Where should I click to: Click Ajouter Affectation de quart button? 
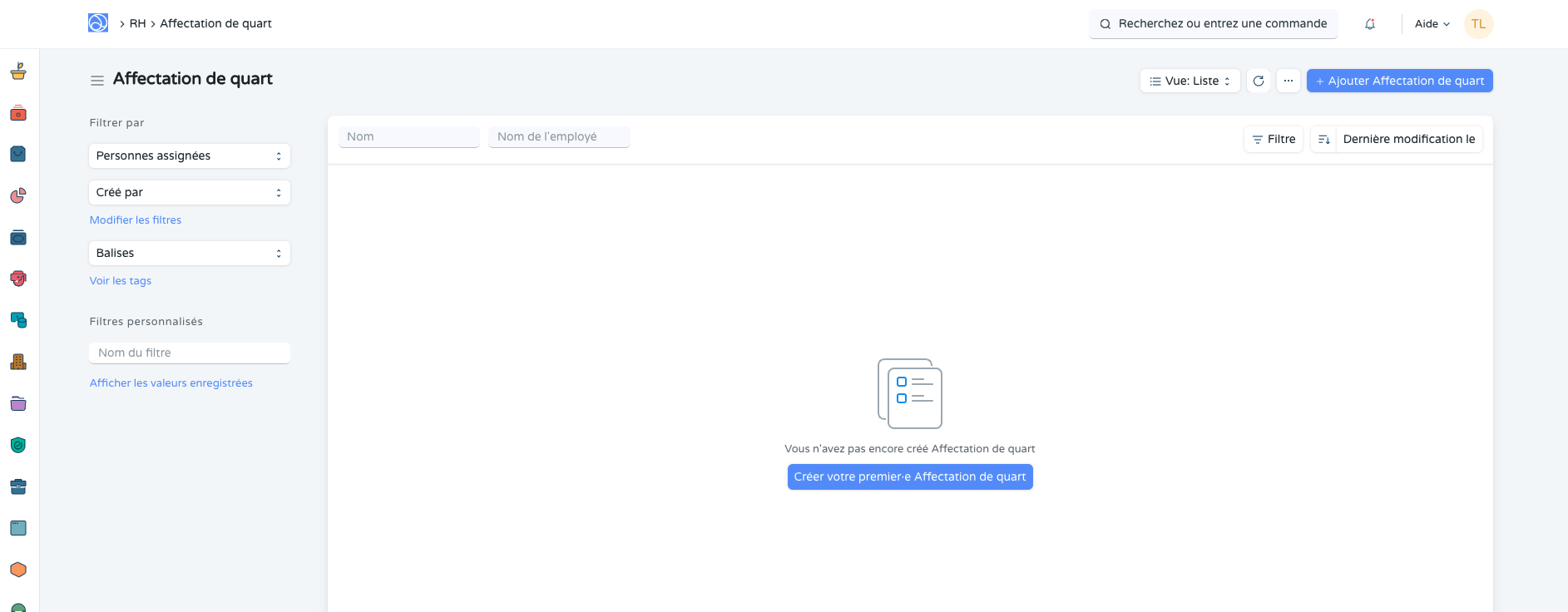1399,81
